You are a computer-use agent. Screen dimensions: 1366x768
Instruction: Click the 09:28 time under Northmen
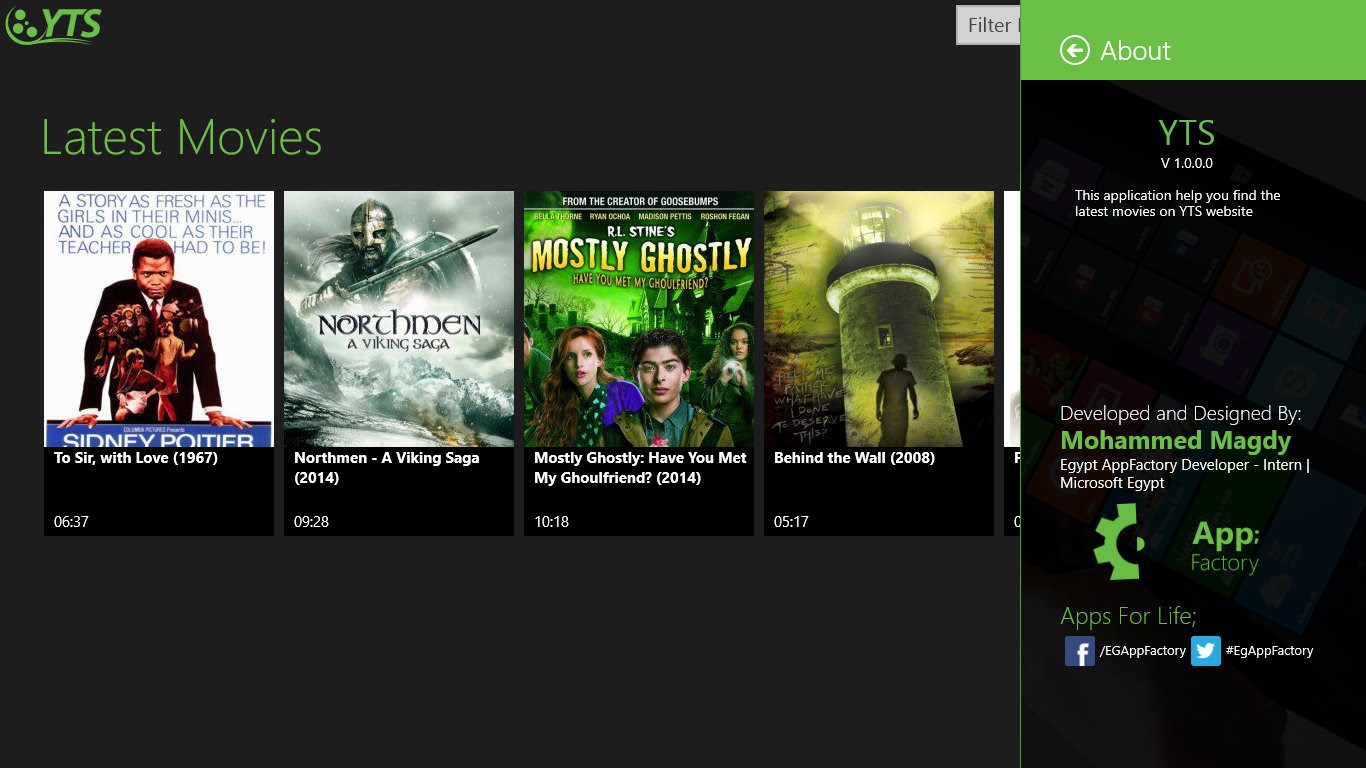(x=311, y=522)
